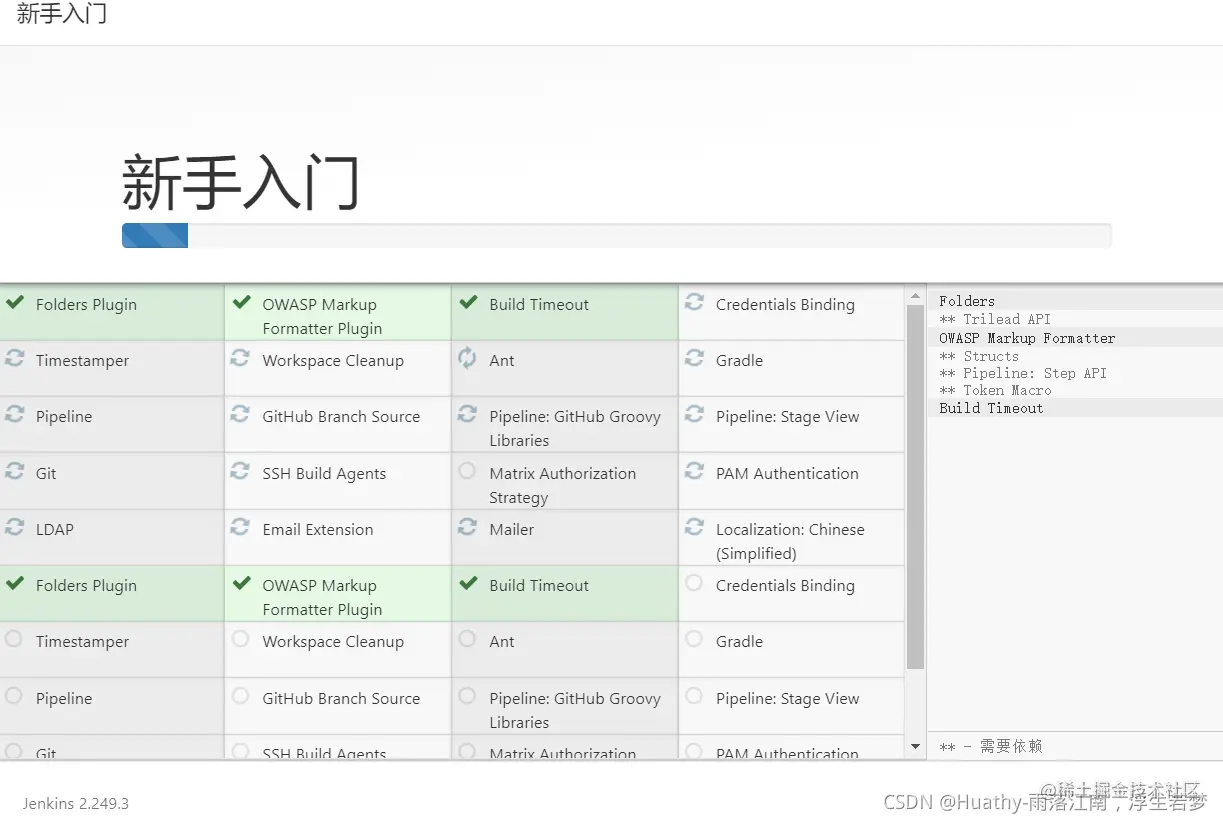
Task: Click OWASP Markup Formatter in the install log
Action: 1027,338
